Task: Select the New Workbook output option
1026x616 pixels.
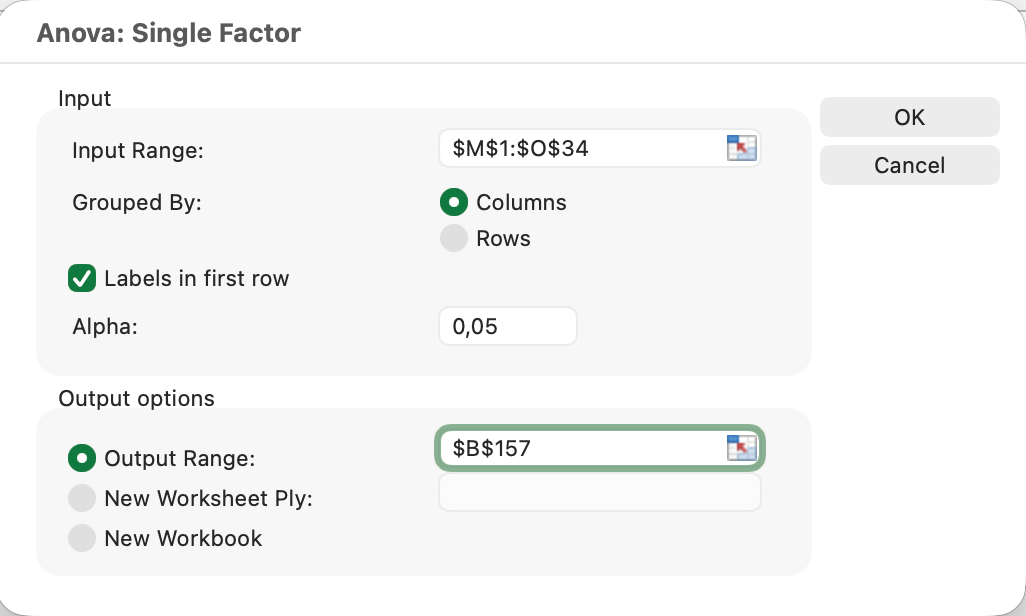Action: (x=81, y=538)
